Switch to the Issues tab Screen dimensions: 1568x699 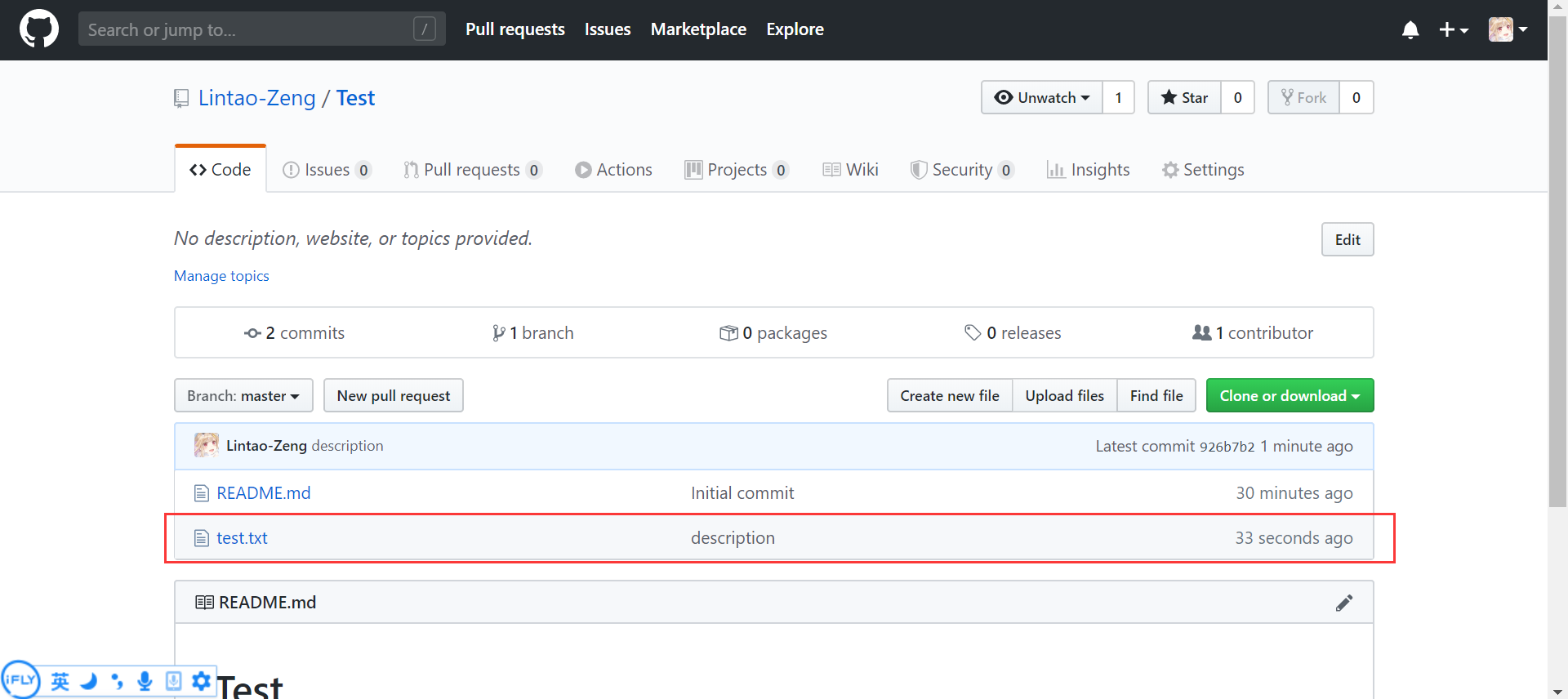point(327,169)
